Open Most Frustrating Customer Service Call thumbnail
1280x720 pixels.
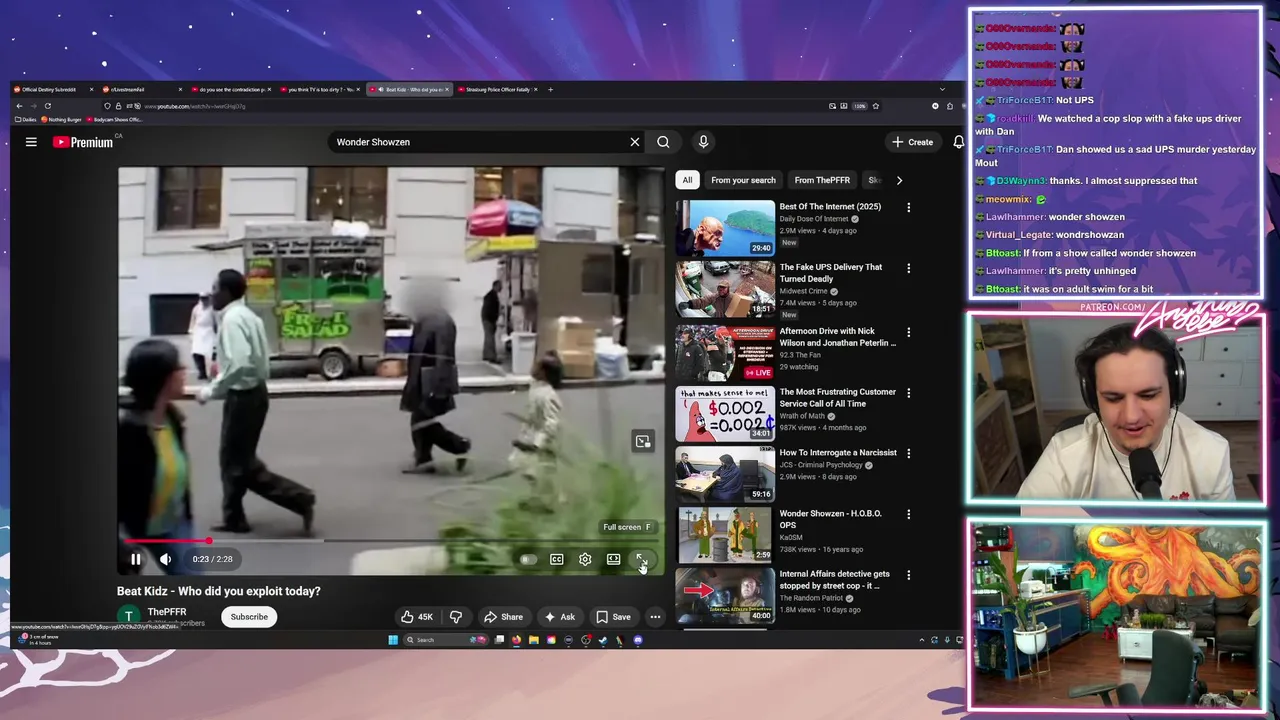pyautogui.click(x=725, y=413)
